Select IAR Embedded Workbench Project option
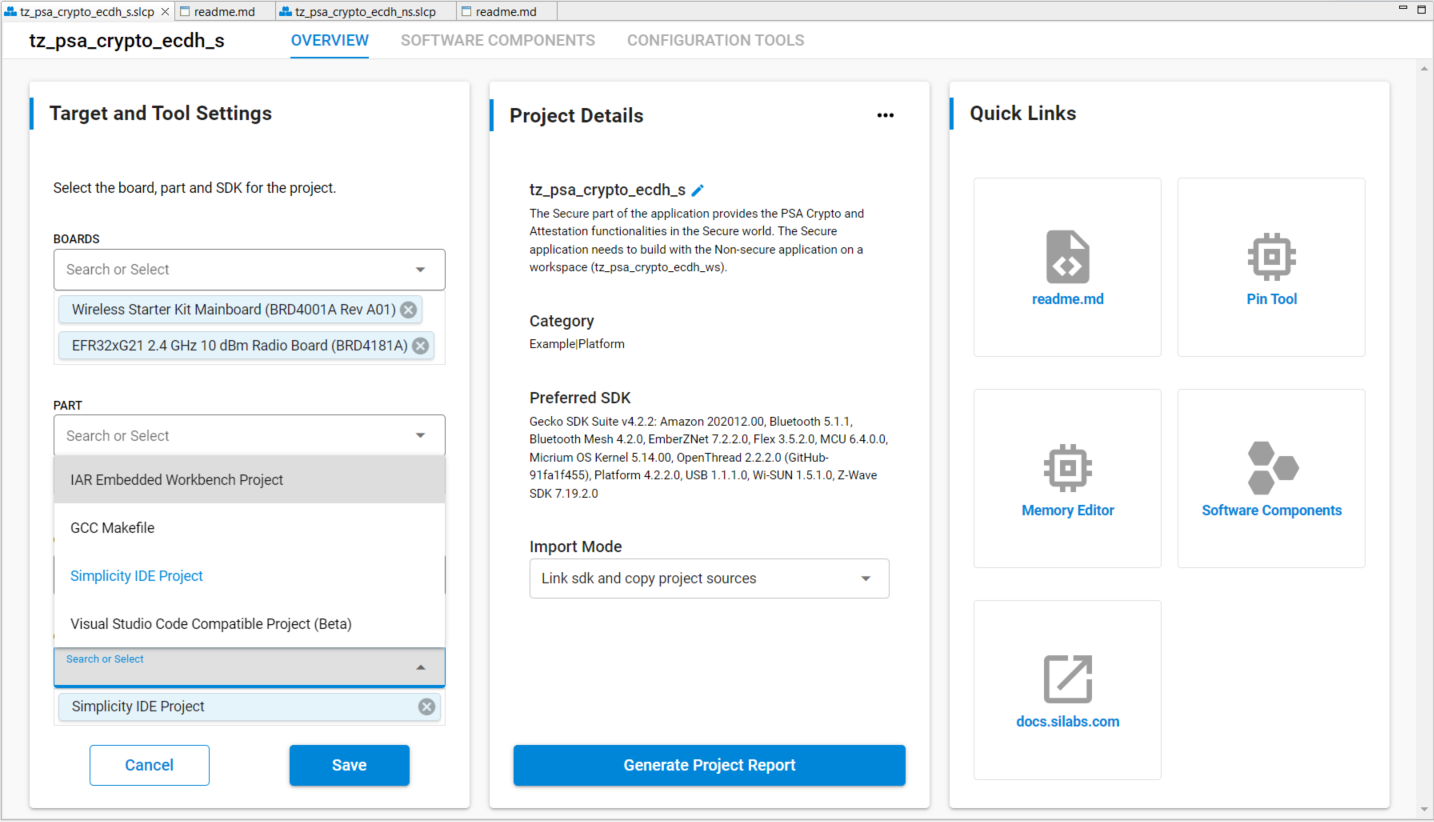The height and width of the screenshot is (822, 1434). pyautogui.click(x=177, y=480)
